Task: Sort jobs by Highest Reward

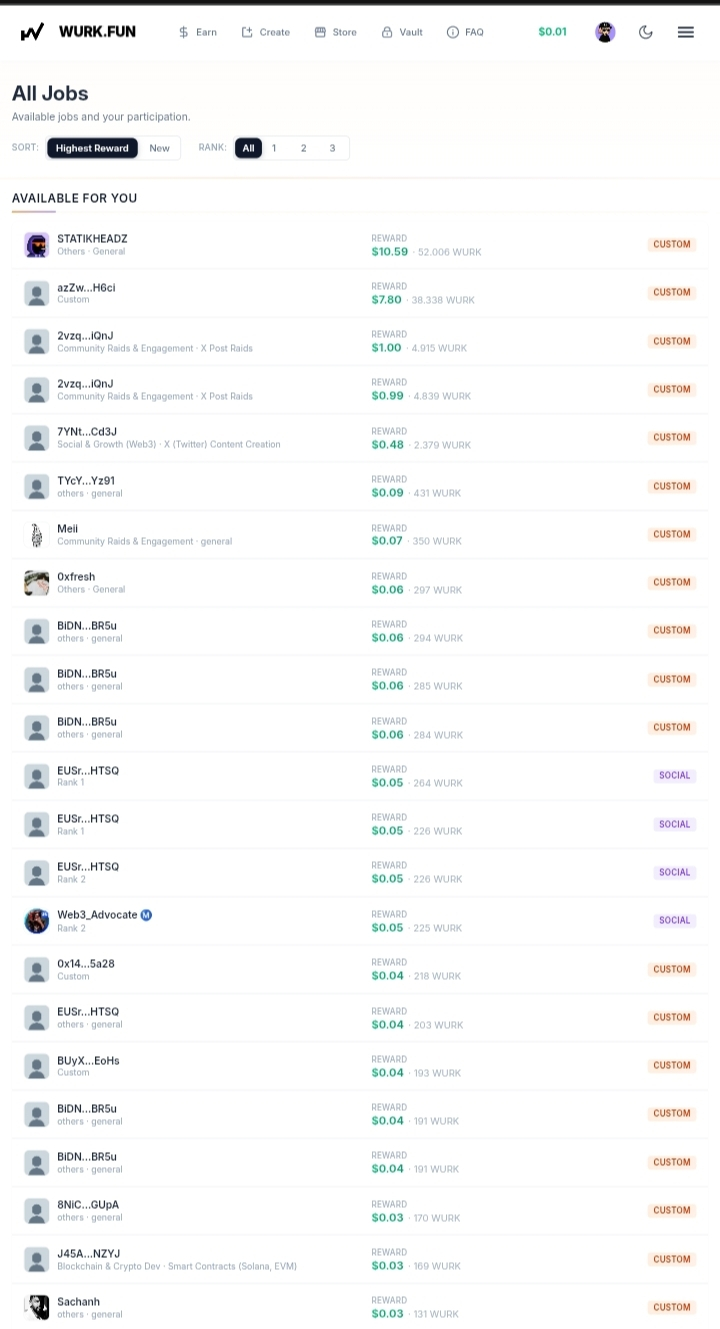Action: [92, 148]
